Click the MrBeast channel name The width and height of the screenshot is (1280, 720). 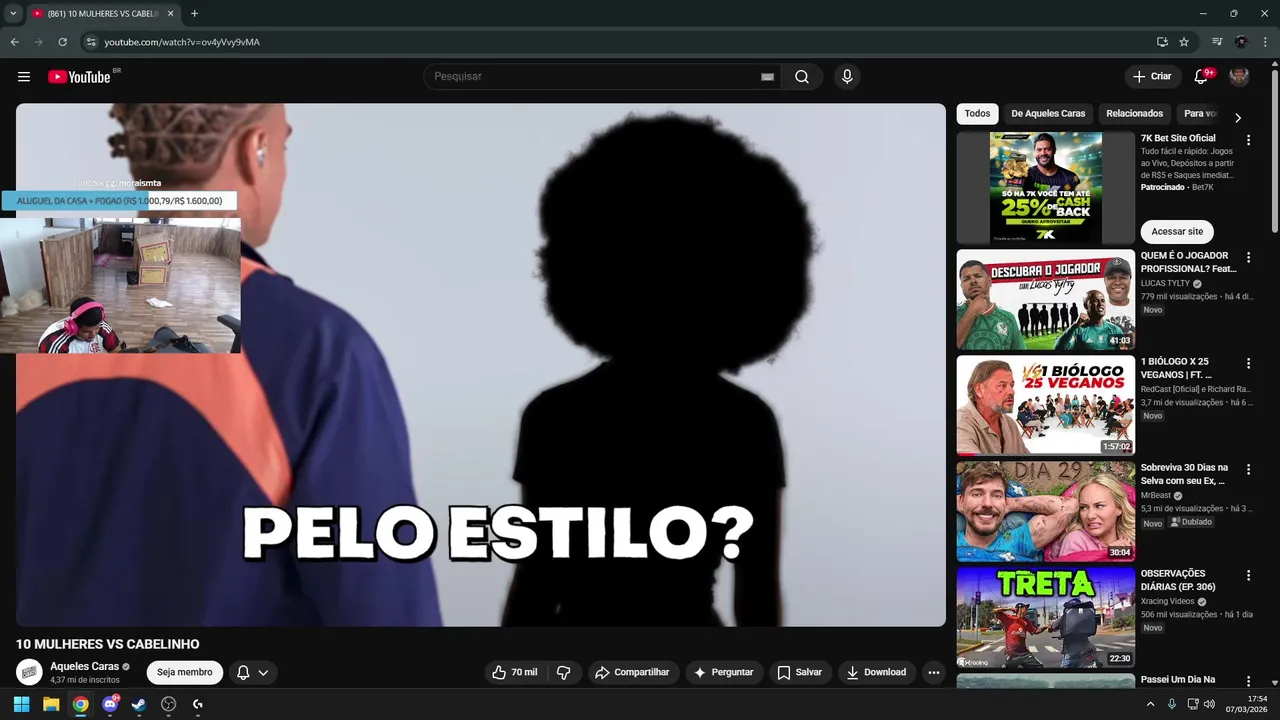tap(1155, 495)
